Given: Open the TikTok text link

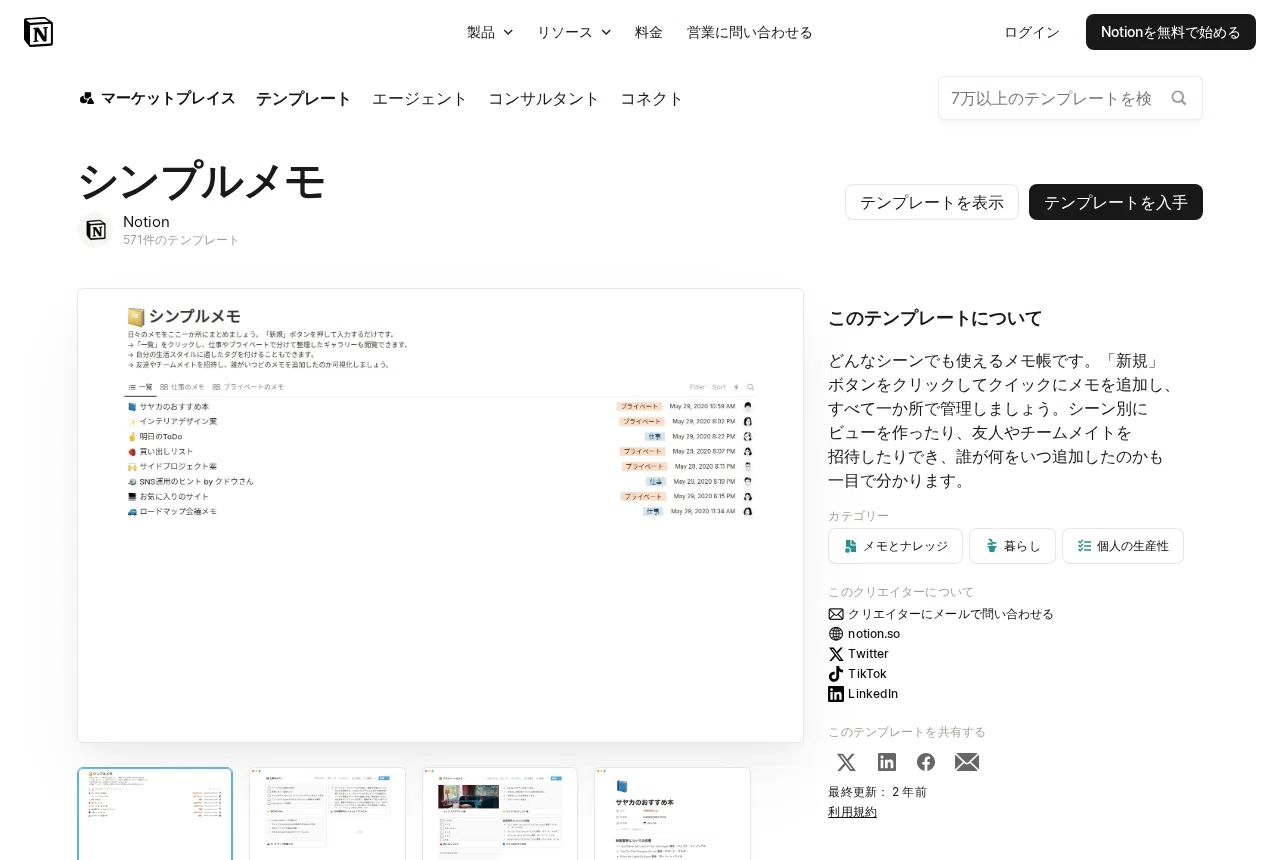Looking at the screenshot, I should (x=867, y=674).
